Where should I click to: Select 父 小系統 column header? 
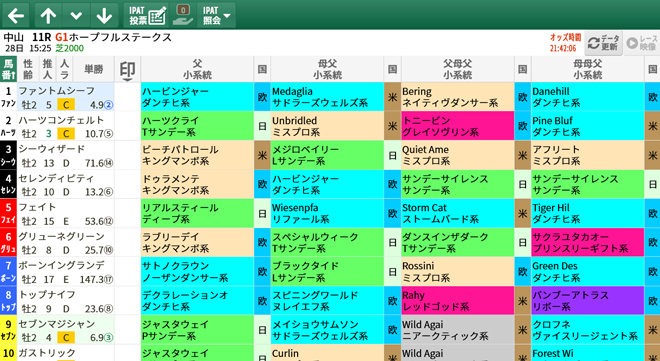pyautogui.click(x=197, y=69)
